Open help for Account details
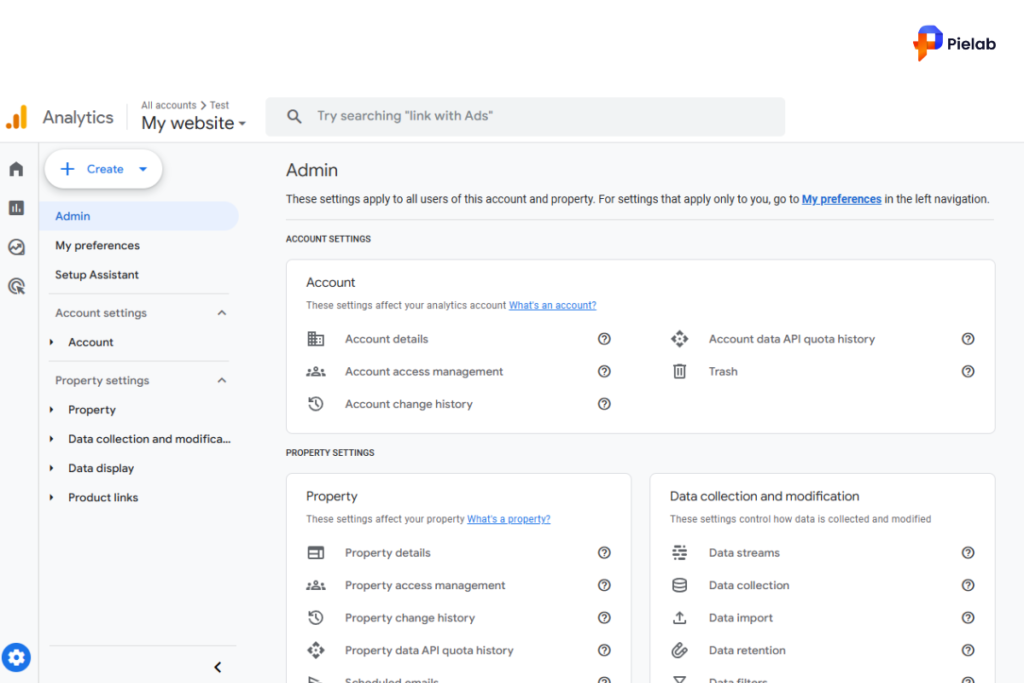1024x683 pixels. click(604, 339)
